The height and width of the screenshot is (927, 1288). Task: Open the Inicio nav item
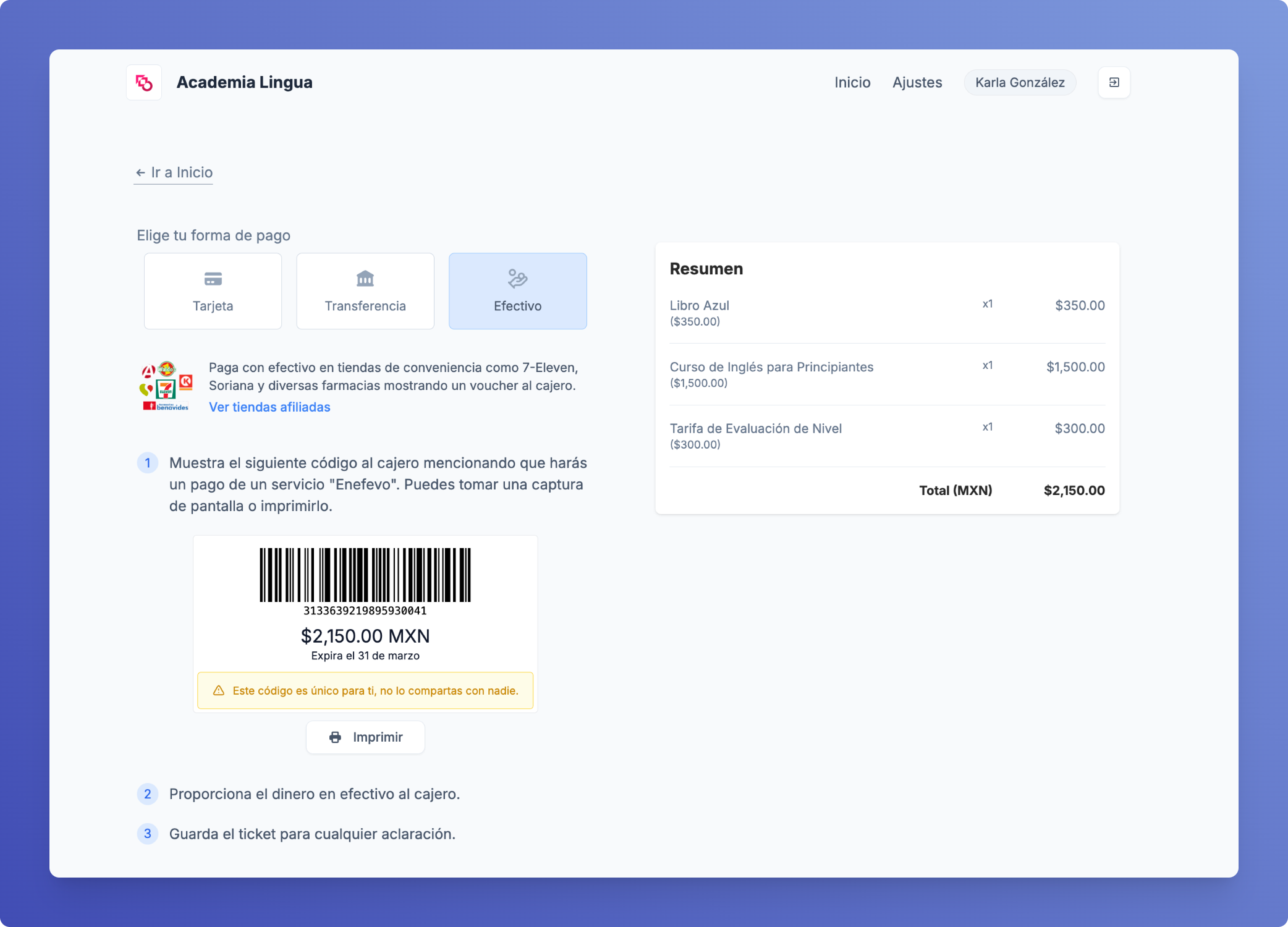tap(852, 82)
